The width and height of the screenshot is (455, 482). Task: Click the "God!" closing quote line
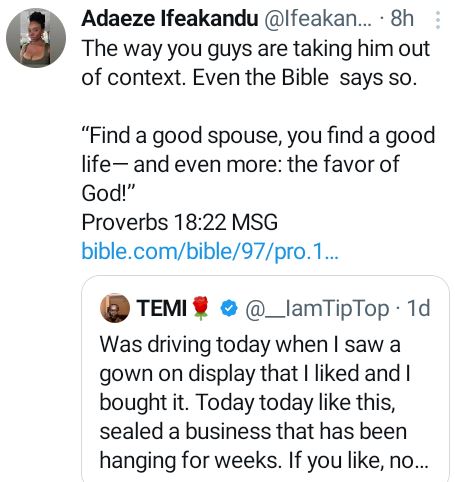coord(108,193)
